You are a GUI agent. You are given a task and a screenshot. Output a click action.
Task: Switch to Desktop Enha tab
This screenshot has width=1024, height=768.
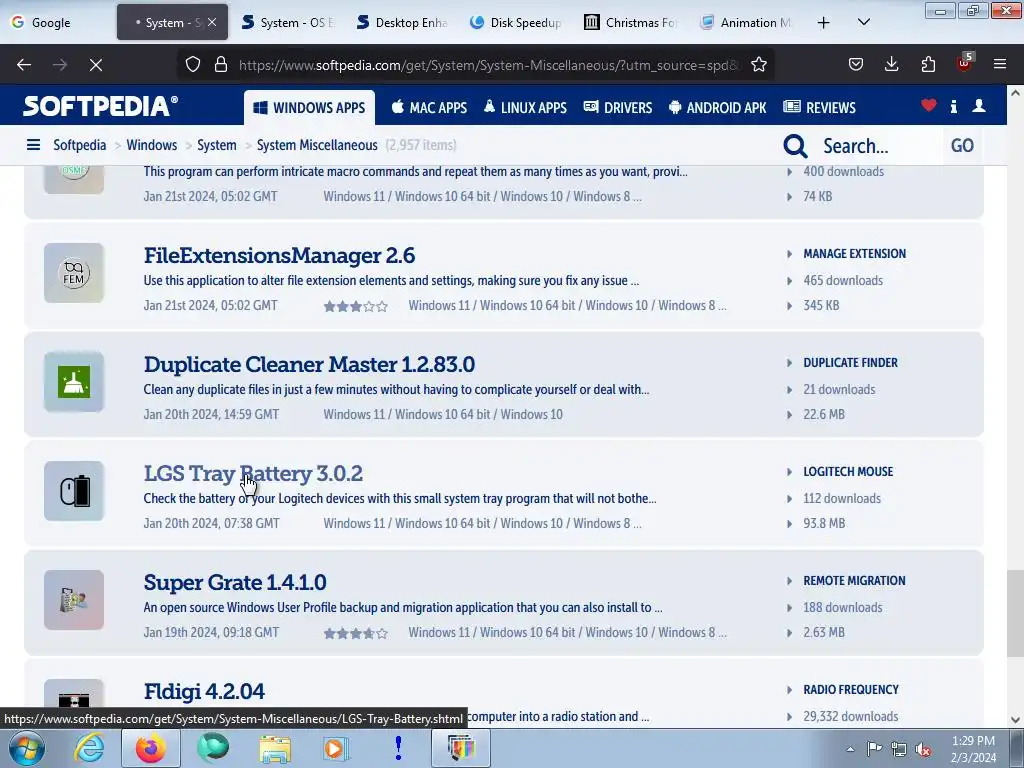[403, 23]
